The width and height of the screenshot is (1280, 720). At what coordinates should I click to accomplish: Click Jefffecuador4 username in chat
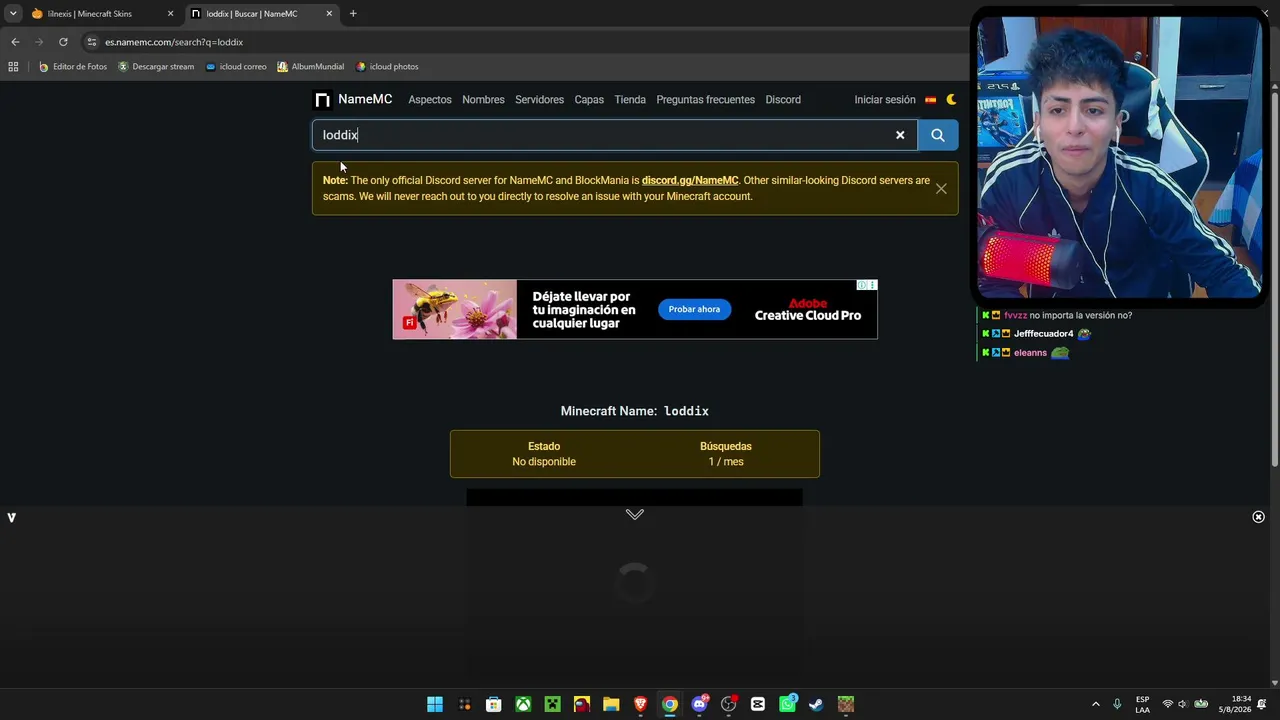coord(1043,334)
